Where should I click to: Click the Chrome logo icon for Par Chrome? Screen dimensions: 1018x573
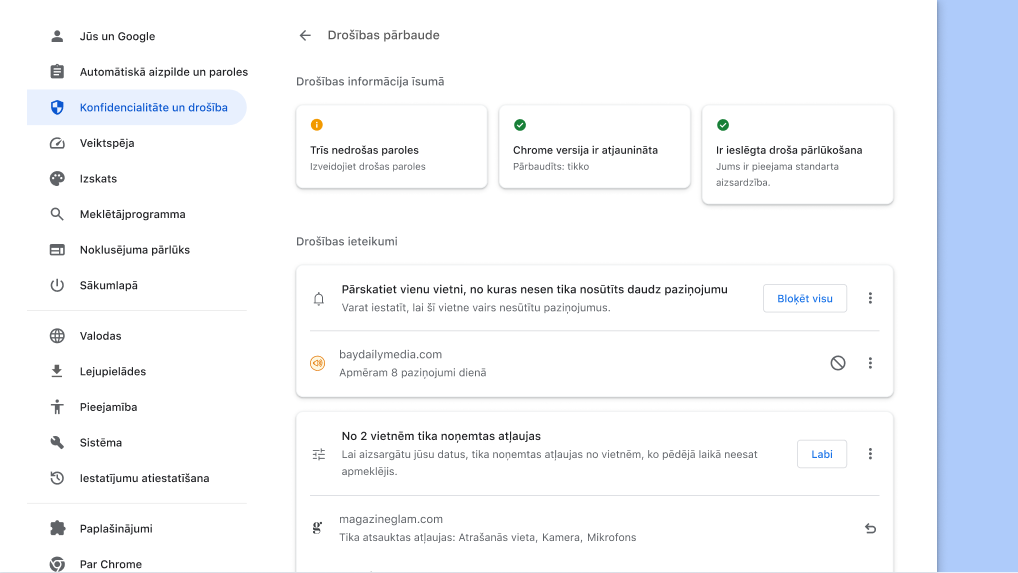pyautogui.click(x=57, y=564)
